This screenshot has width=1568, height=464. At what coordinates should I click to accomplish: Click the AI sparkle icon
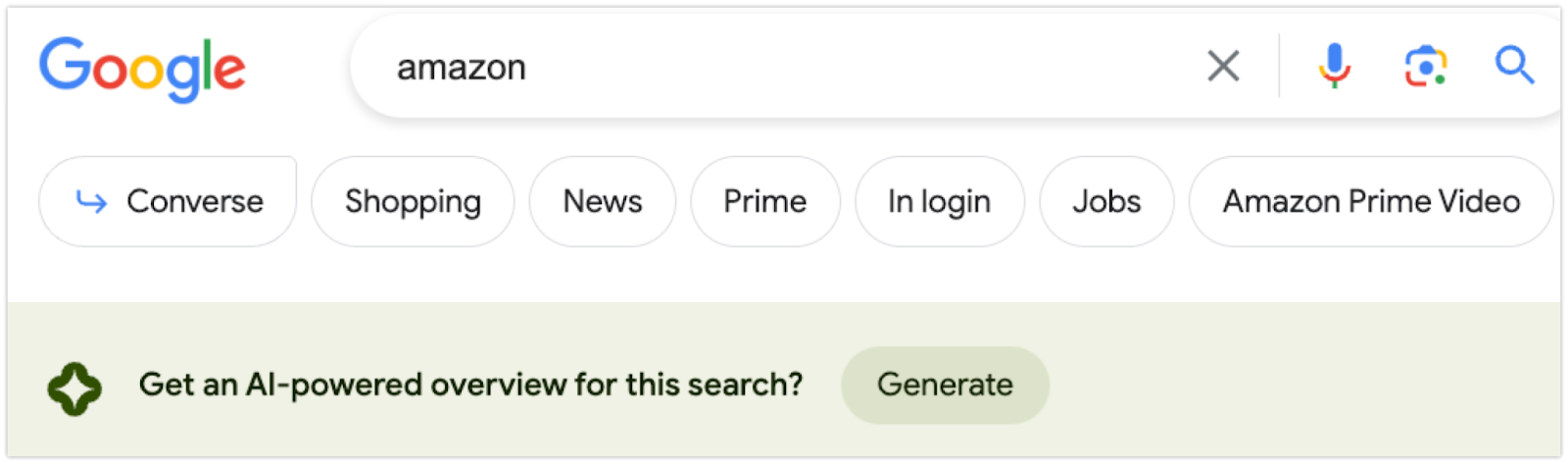tap(74, 388)
